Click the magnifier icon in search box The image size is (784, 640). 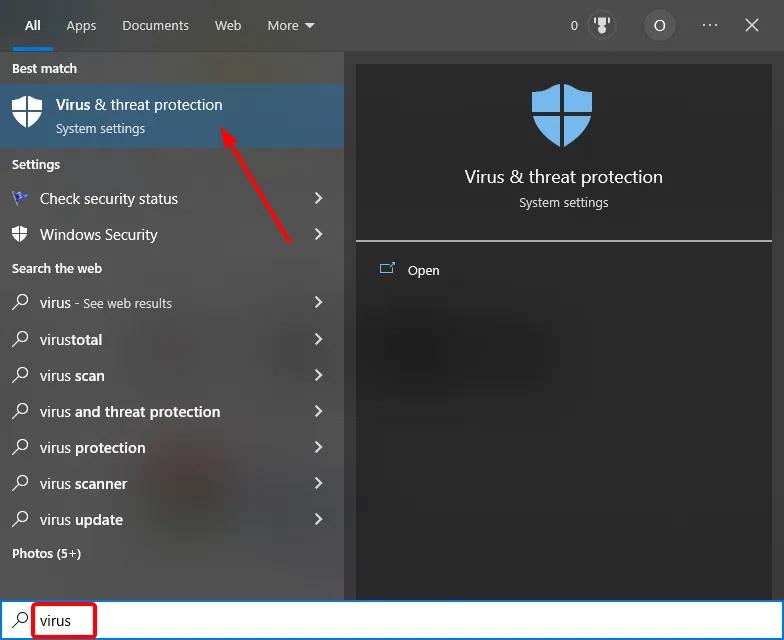(x=20, y=620)
